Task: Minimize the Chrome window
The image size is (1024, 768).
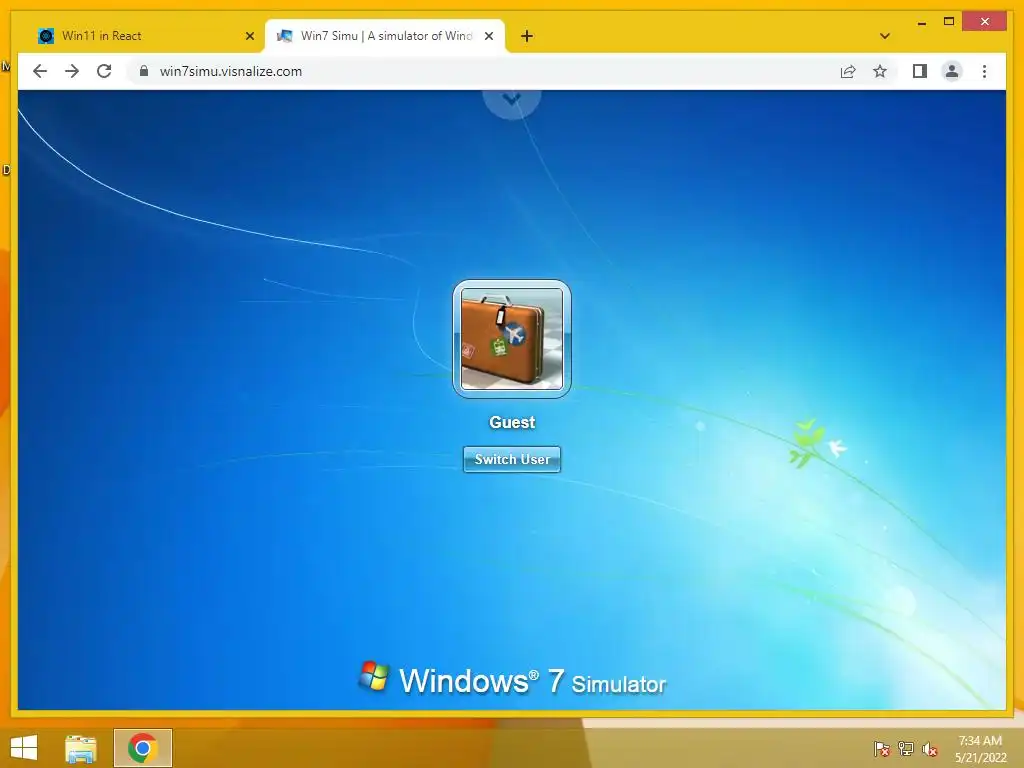Action: tap(921, 22)
